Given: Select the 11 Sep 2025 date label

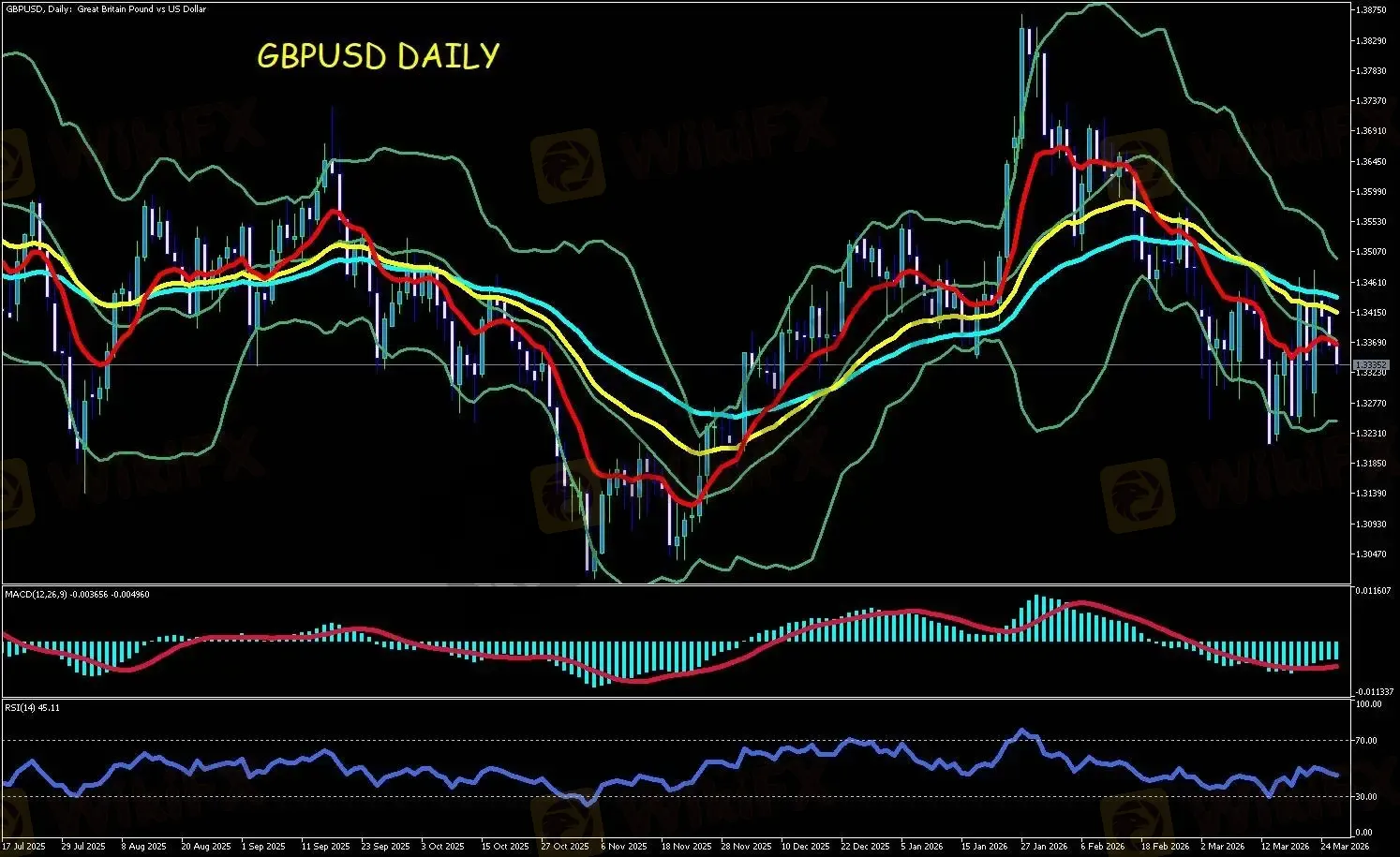Looking at the screenshot, I should pyautogui.click(x=325, y=847).
